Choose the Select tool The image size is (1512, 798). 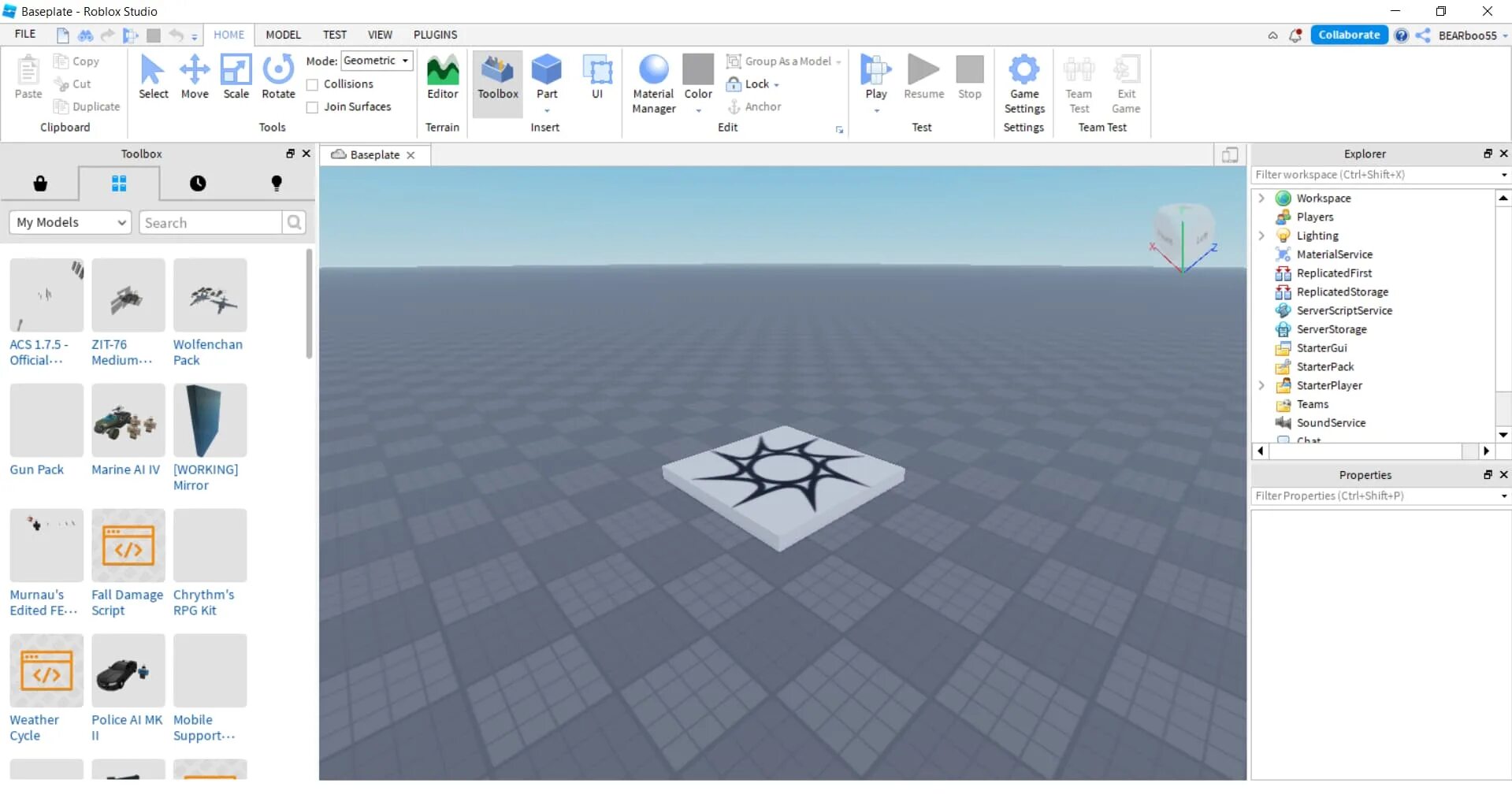coord(153,77)
